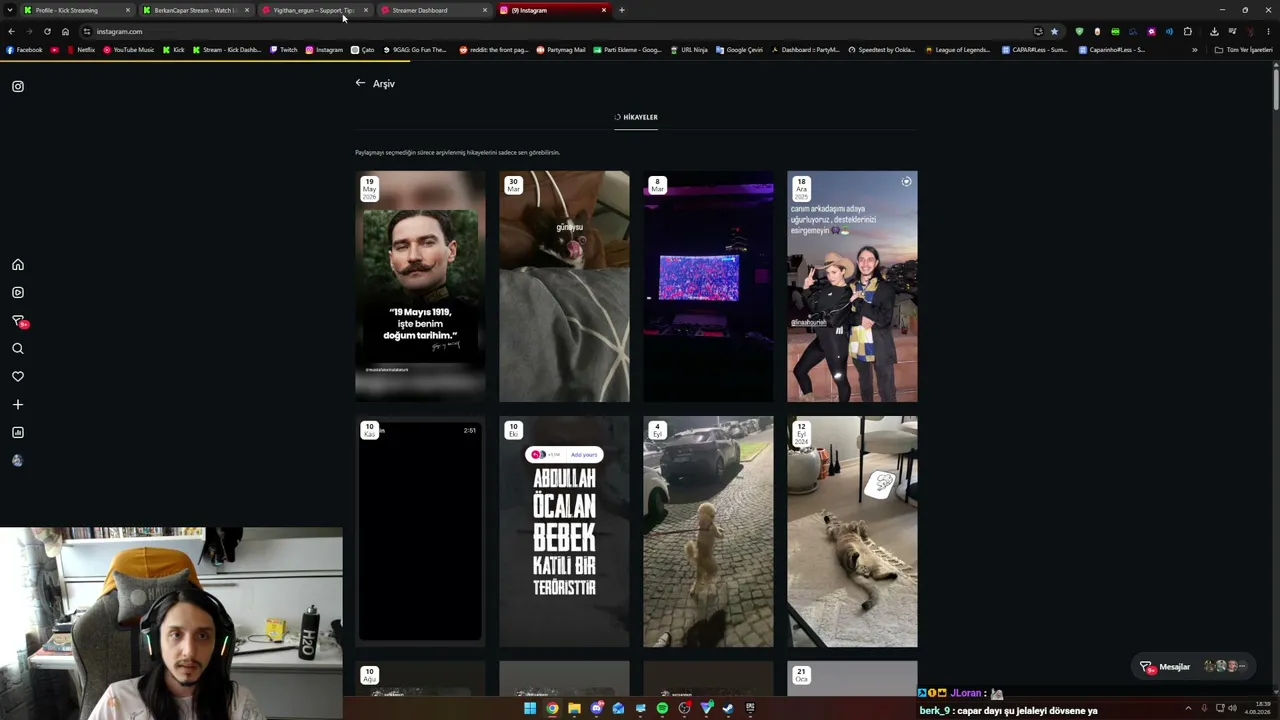
Task: Reload the page in Chrome
Action: pos(47,32)
